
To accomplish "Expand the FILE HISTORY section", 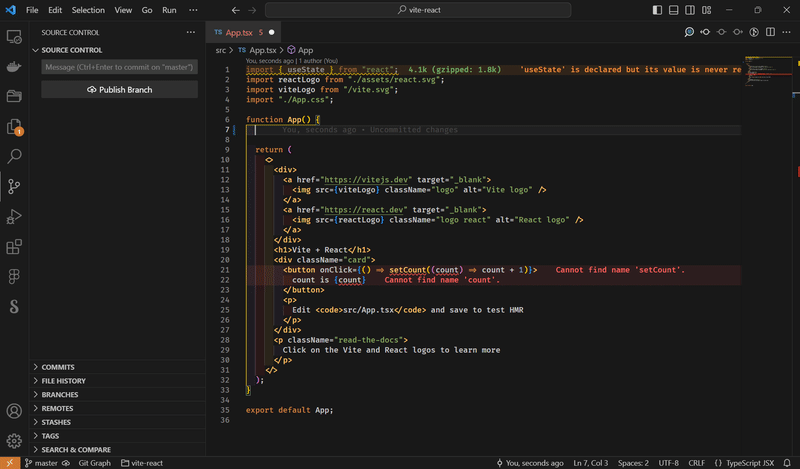I will pyautogui.click(x=117, y=381).
